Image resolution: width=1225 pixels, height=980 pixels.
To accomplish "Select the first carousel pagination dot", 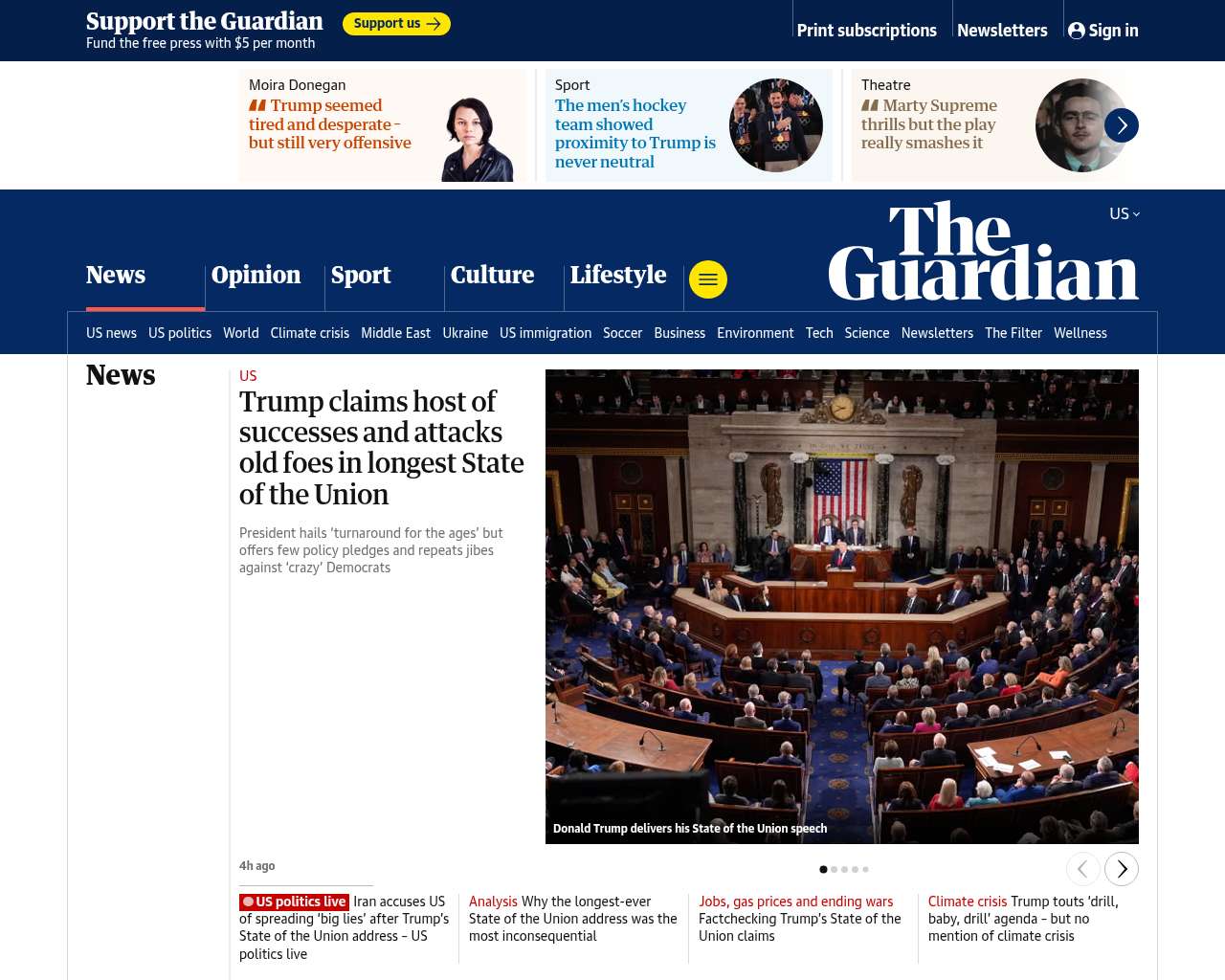I will coord(823,869).
